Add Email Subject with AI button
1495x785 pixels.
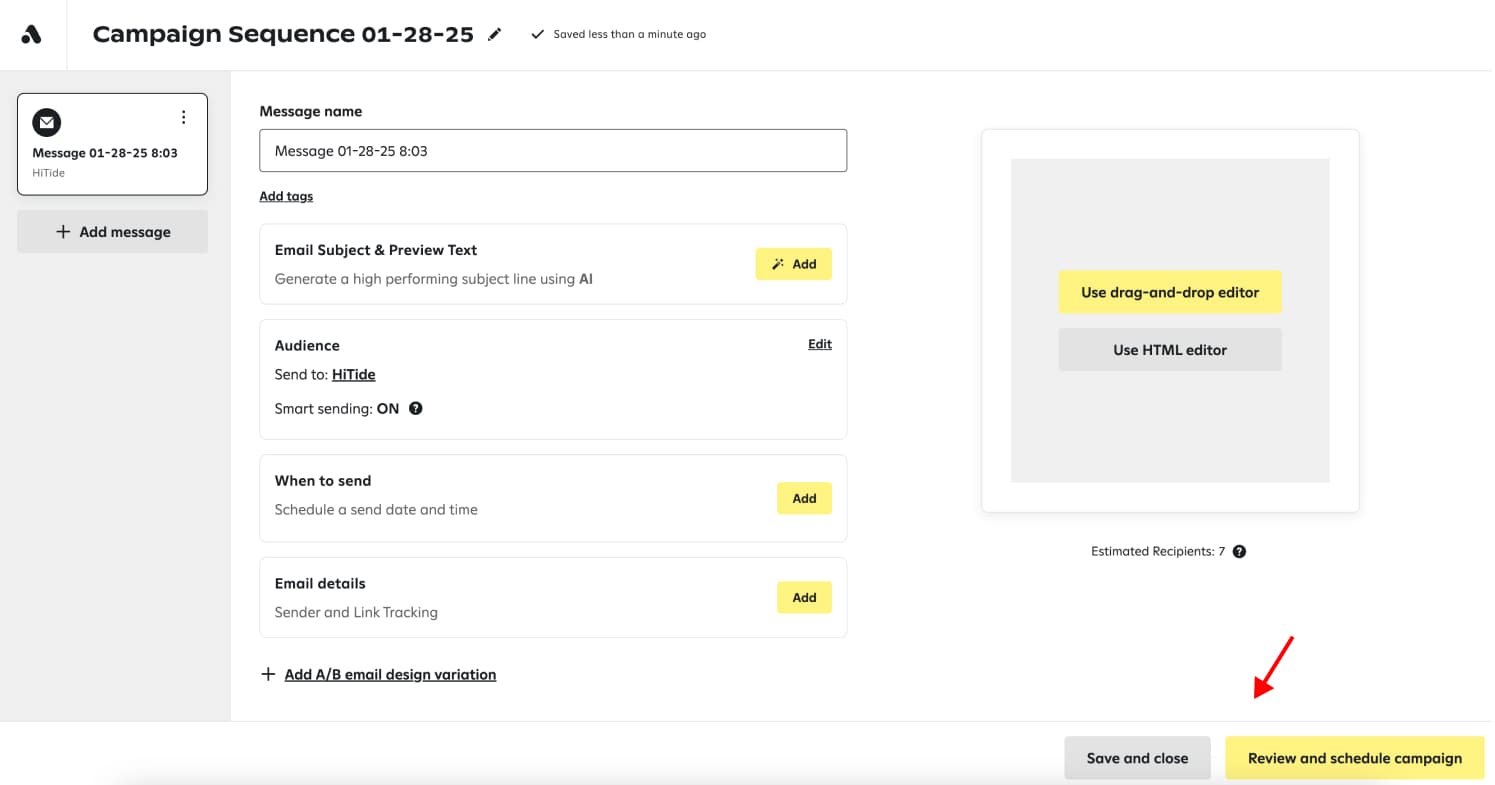click(793, 264)
